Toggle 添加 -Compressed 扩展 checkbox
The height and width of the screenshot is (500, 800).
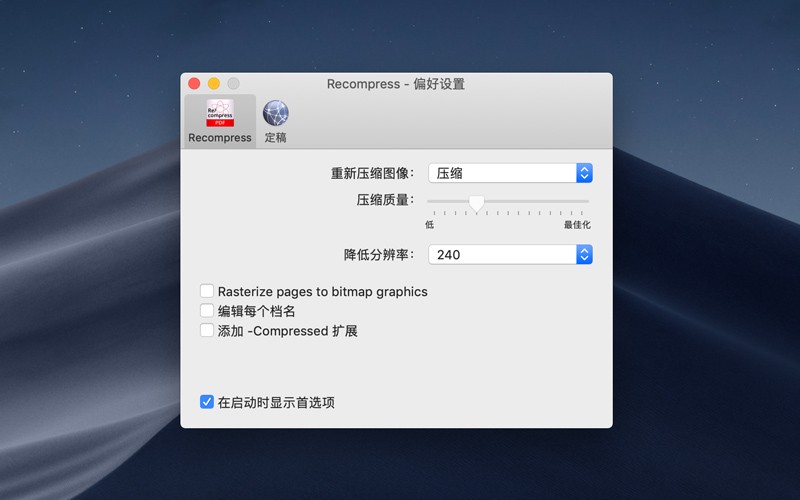pyautogui.click(x=207, y=330)
